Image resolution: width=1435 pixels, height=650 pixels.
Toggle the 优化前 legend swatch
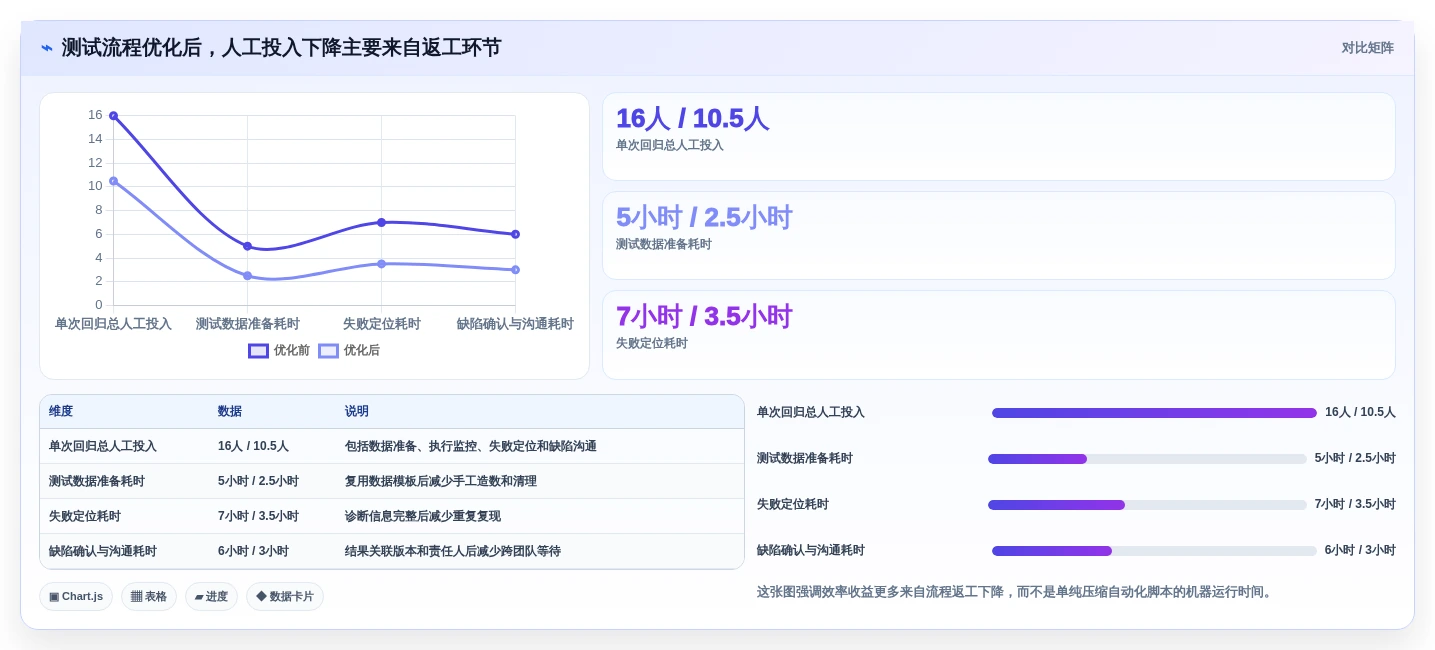pos(258,351)
